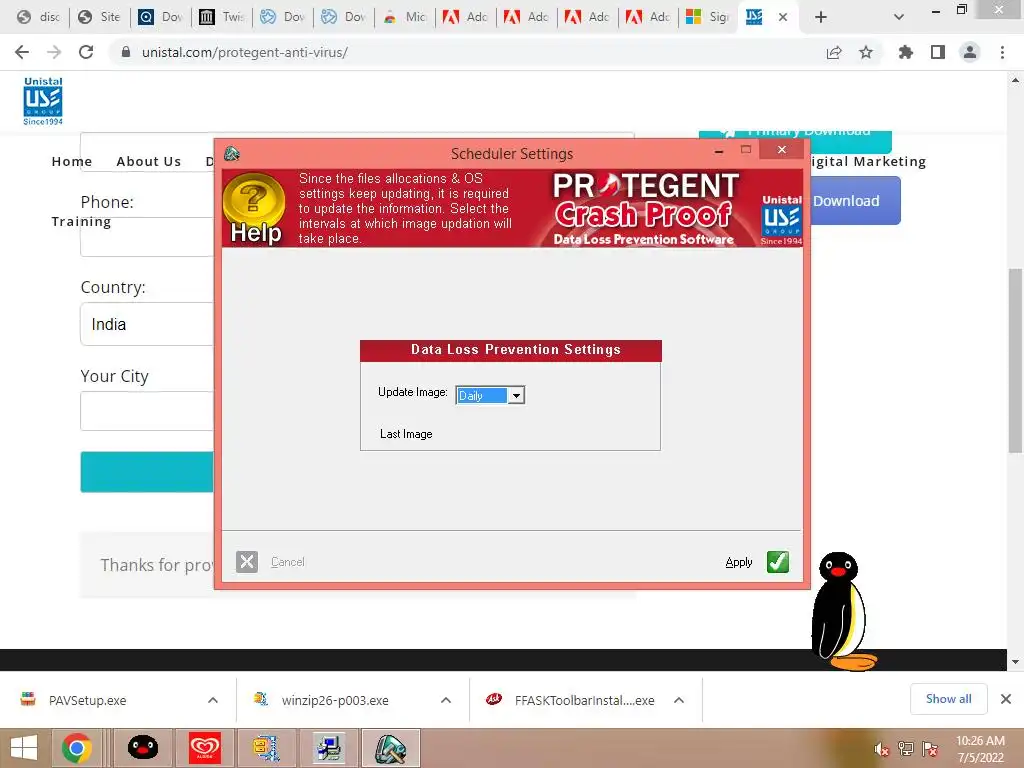Open a new browser tab
The image size is (1024, 768).
(x=821, y=17)
